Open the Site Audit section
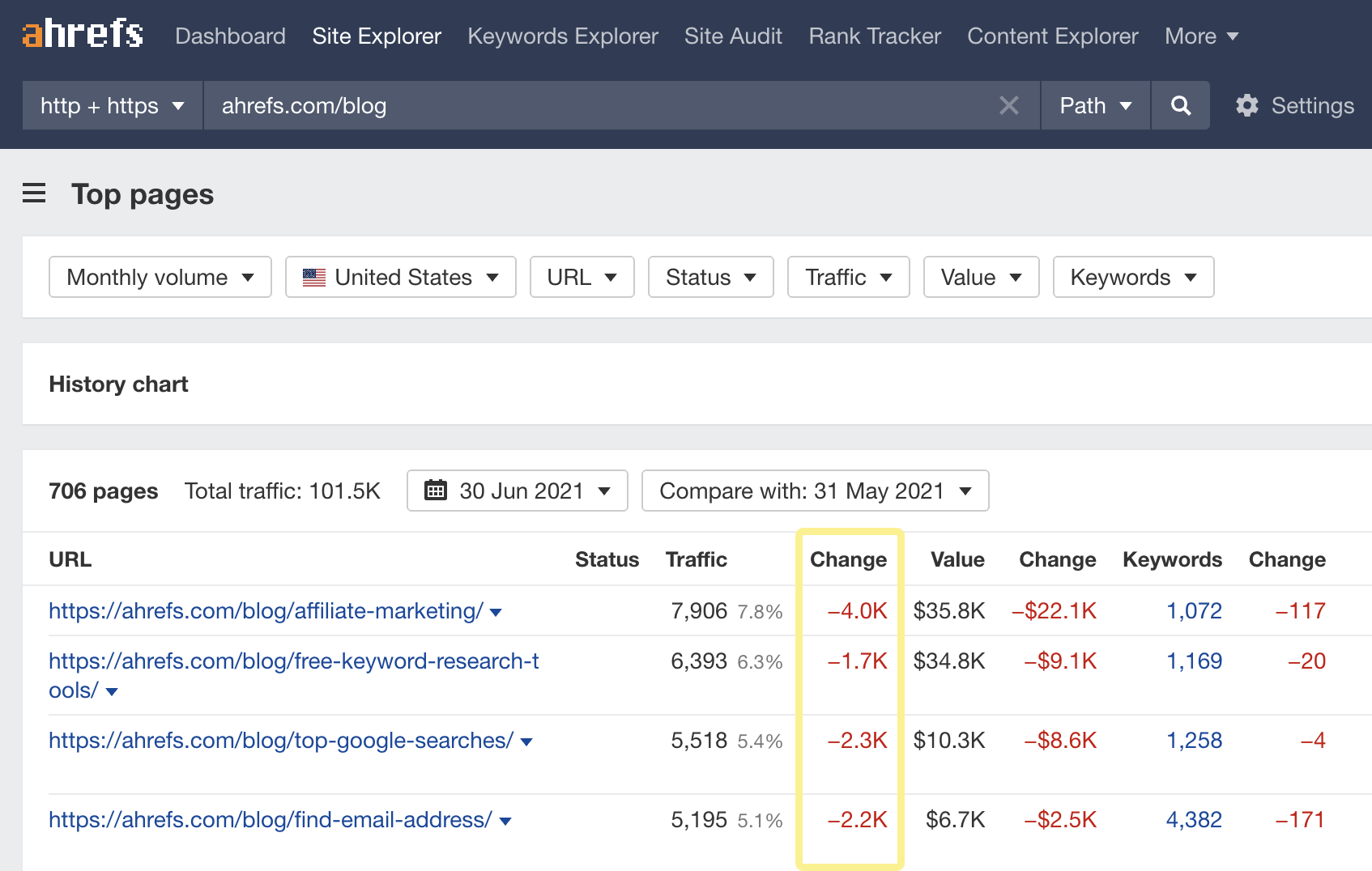Image resolution: width=1372 pixels, height=871 pixels. click(733, 36)
